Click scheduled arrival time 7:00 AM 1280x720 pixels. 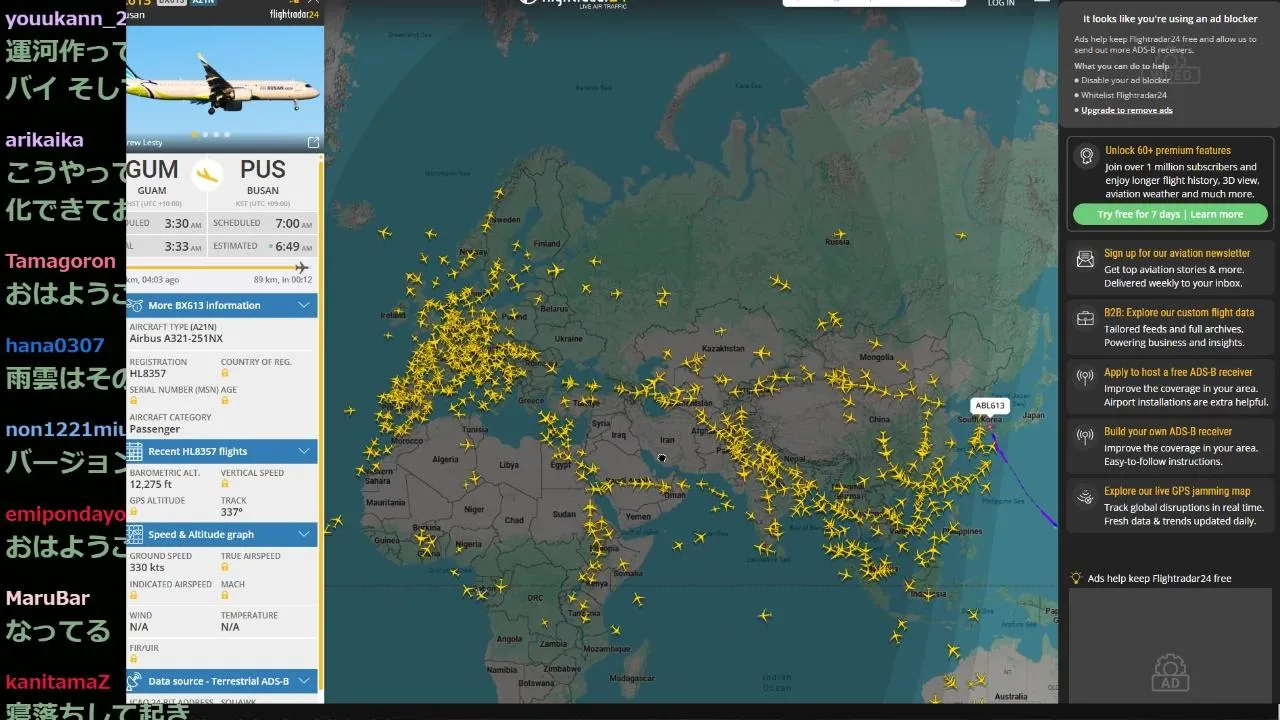[x=293, y=224]
